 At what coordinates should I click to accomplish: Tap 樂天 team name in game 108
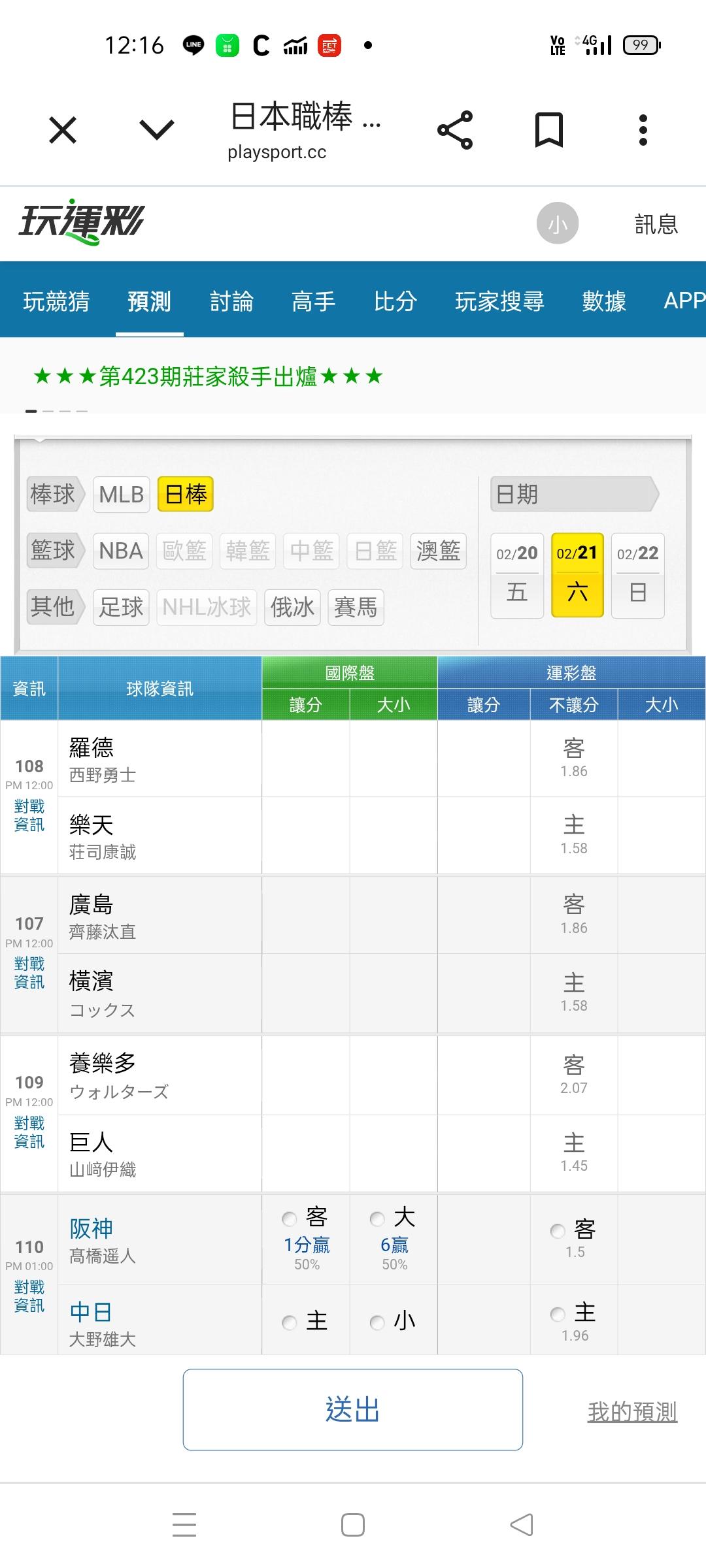(x=92, y=825)
